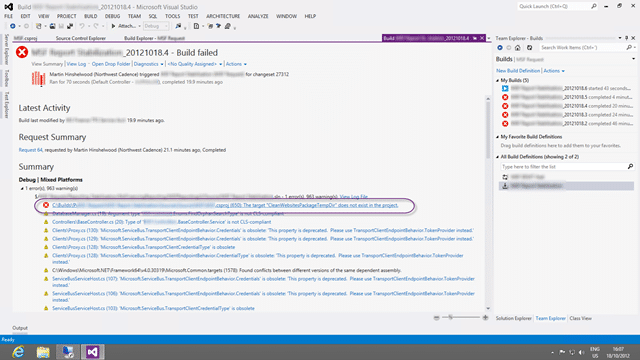Image resolution: width=640 pixels, height=360 pixels.
Task: Click the zoom out icon below summary
Action: click(436, 318)
